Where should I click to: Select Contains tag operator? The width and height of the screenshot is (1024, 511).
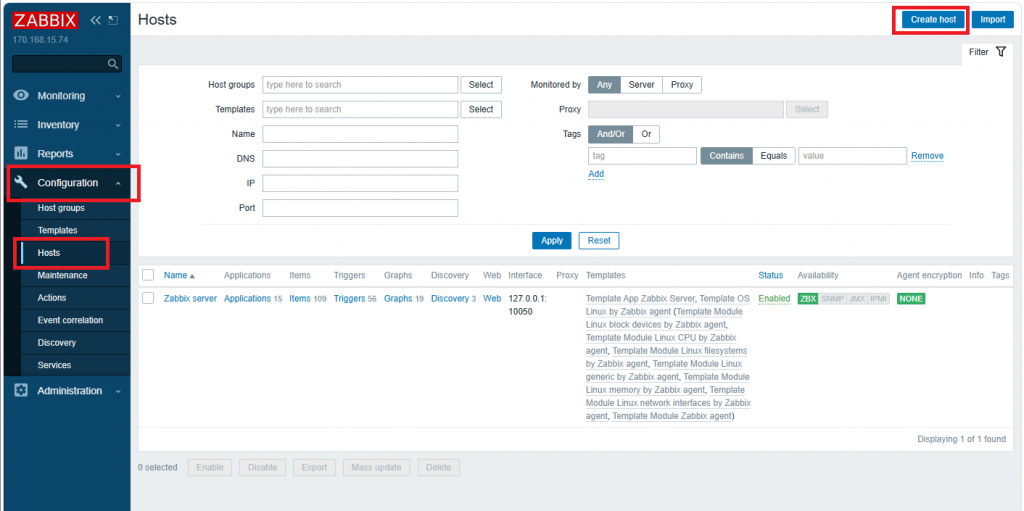pyautogui.click(x=726, y=156)
